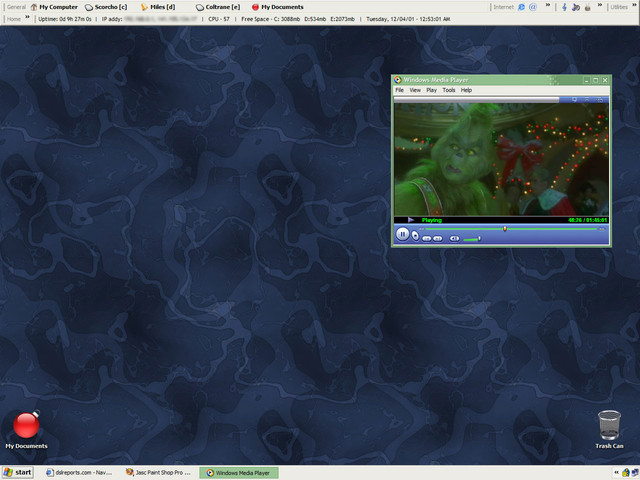
Task: Click the middle icon on Media Player's blue top bar
Action: tap(587, 100)
